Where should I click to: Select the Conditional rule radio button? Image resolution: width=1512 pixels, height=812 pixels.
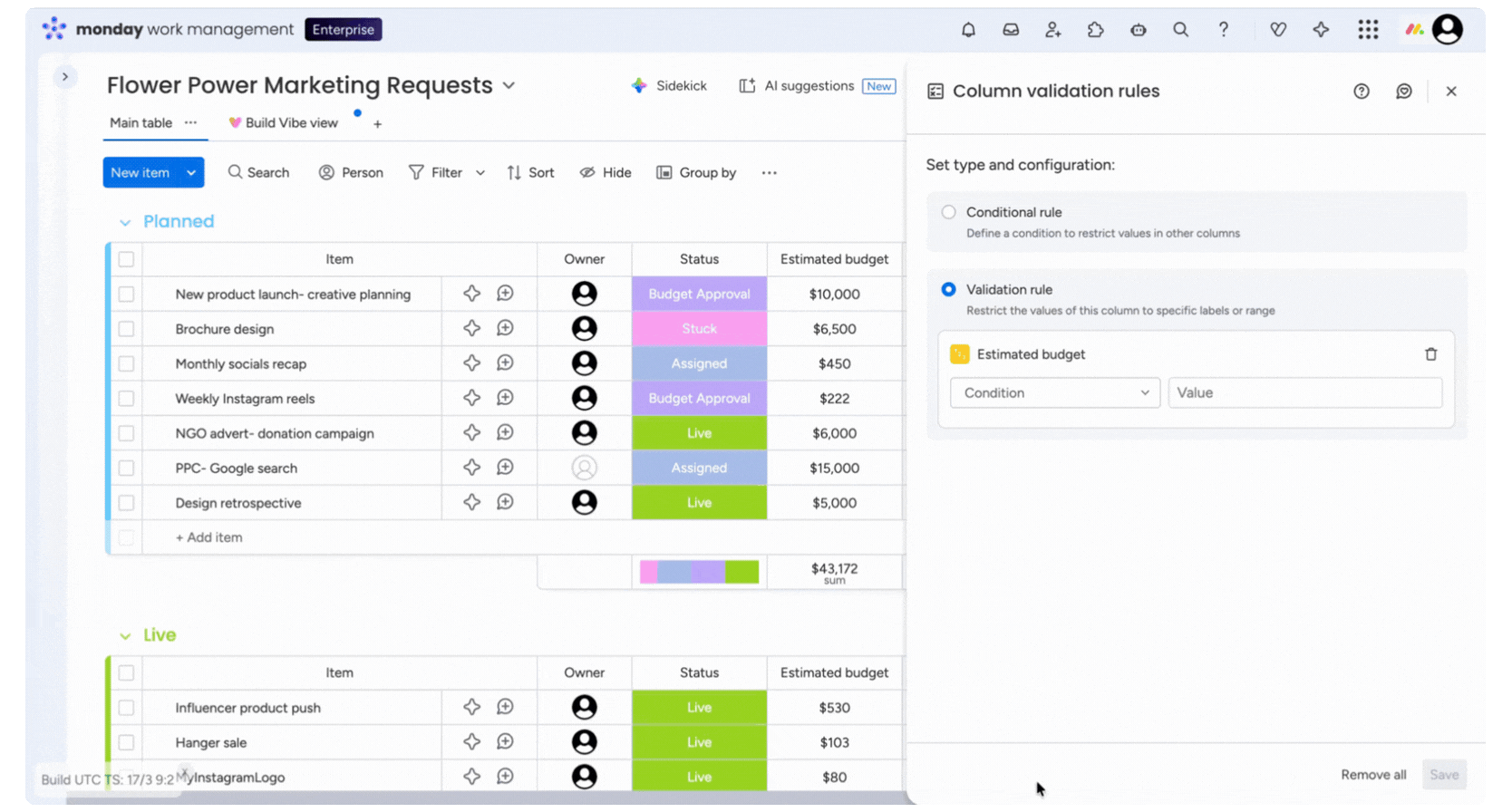pos(948,212)
